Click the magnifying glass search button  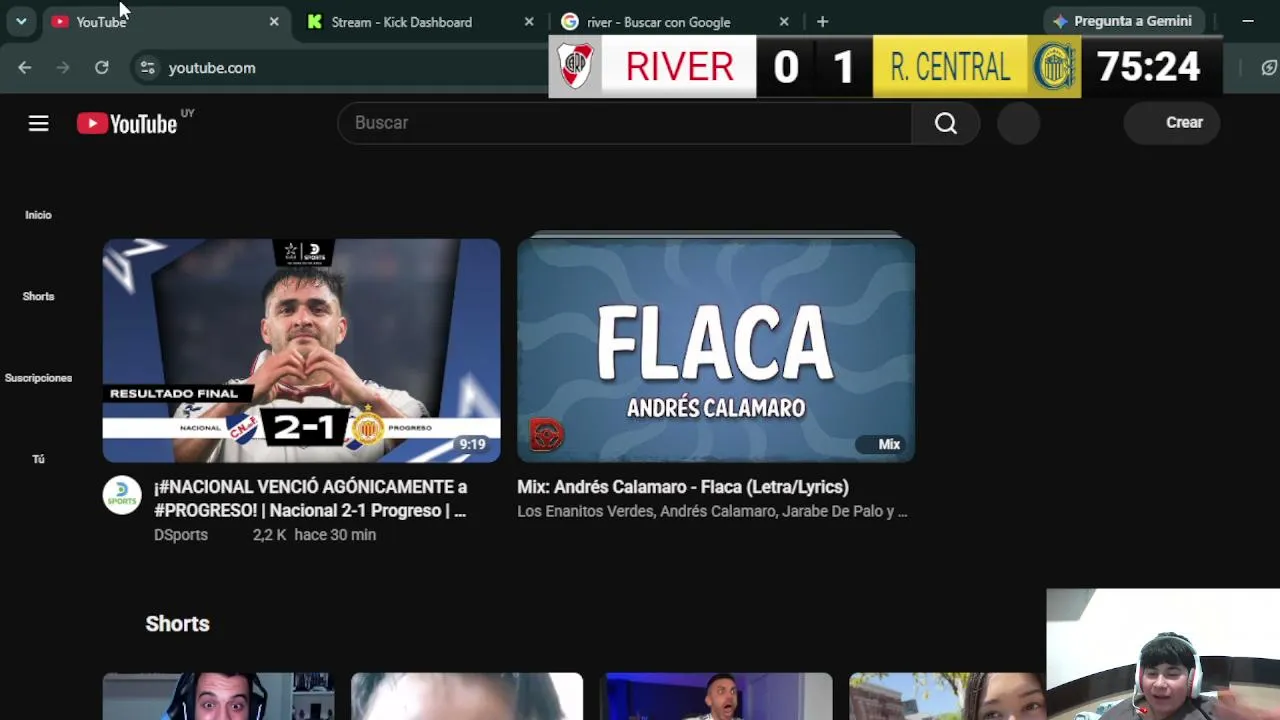click(x=946, y=123)
